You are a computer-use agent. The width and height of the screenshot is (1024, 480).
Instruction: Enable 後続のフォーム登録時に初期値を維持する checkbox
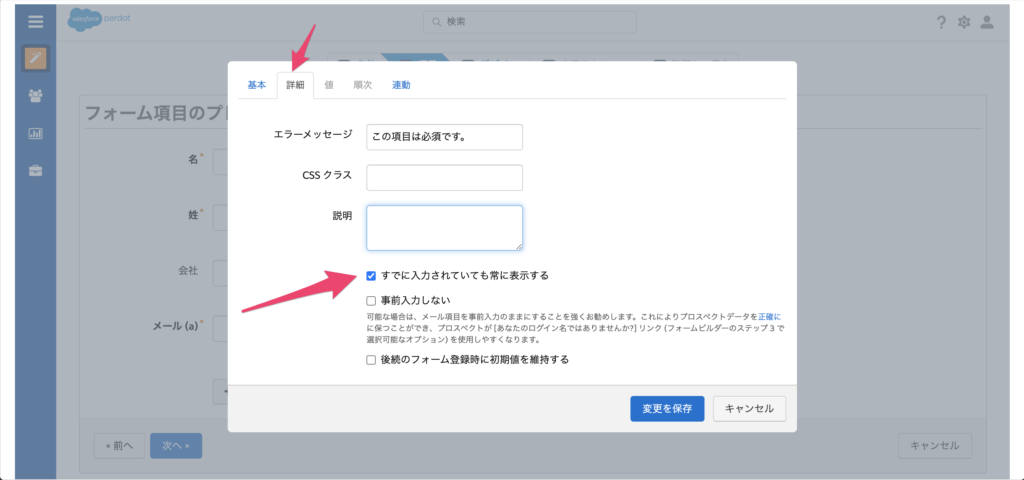[371, 360]
